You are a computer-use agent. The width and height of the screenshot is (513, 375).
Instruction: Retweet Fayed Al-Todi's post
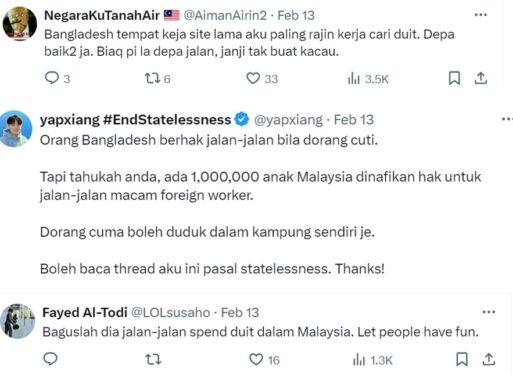coord(153,359)
